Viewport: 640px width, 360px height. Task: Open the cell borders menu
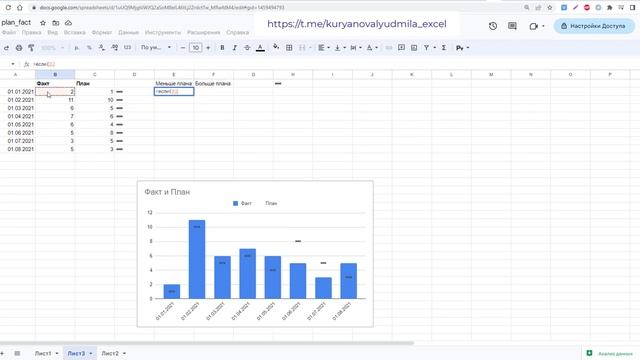click(x=289, y=48)
